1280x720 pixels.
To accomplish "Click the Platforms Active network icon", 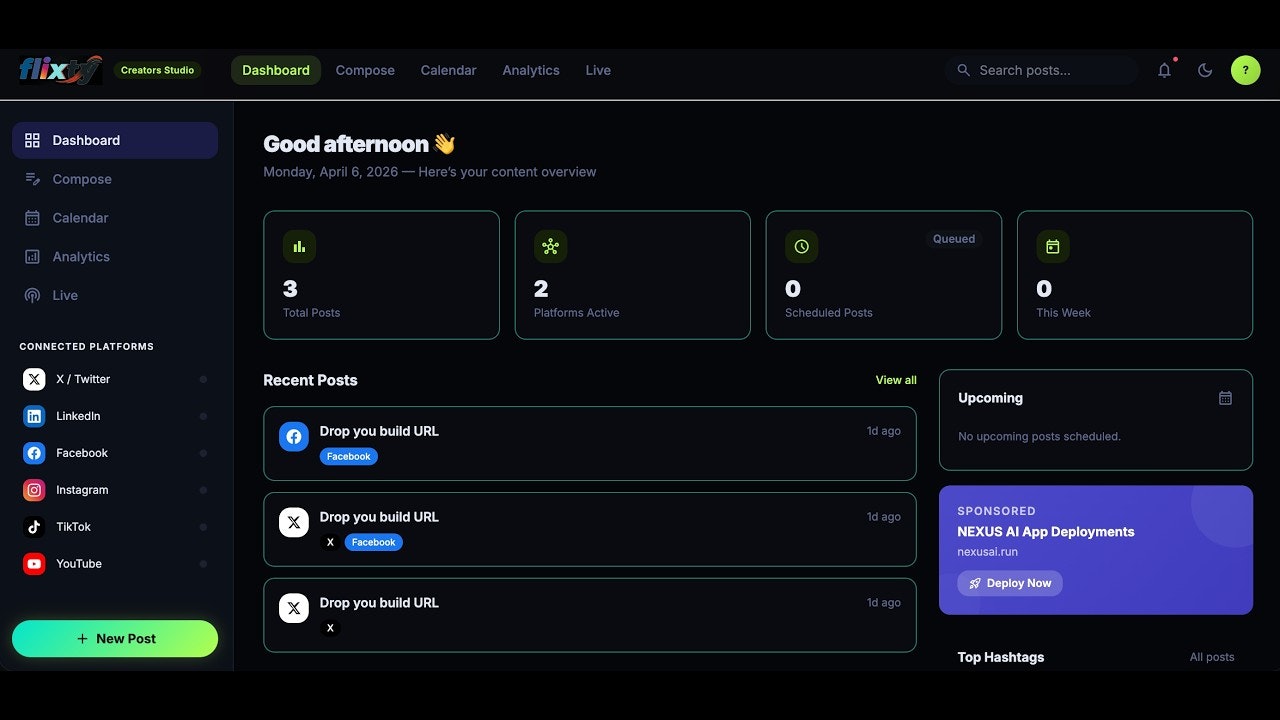I will tap(550, 246).
